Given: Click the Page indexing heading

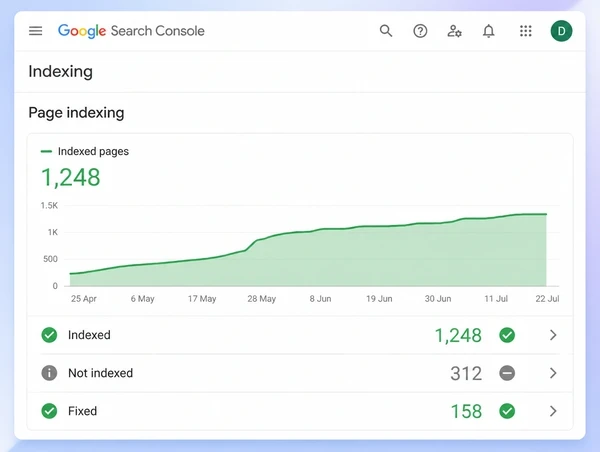Looking at the screenshot, I should point(77,113).
